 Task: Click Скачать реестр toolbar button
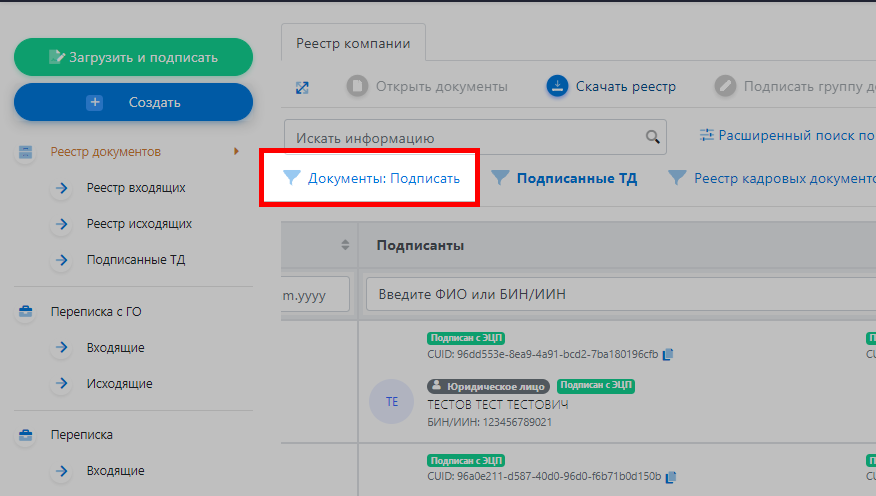611,87
